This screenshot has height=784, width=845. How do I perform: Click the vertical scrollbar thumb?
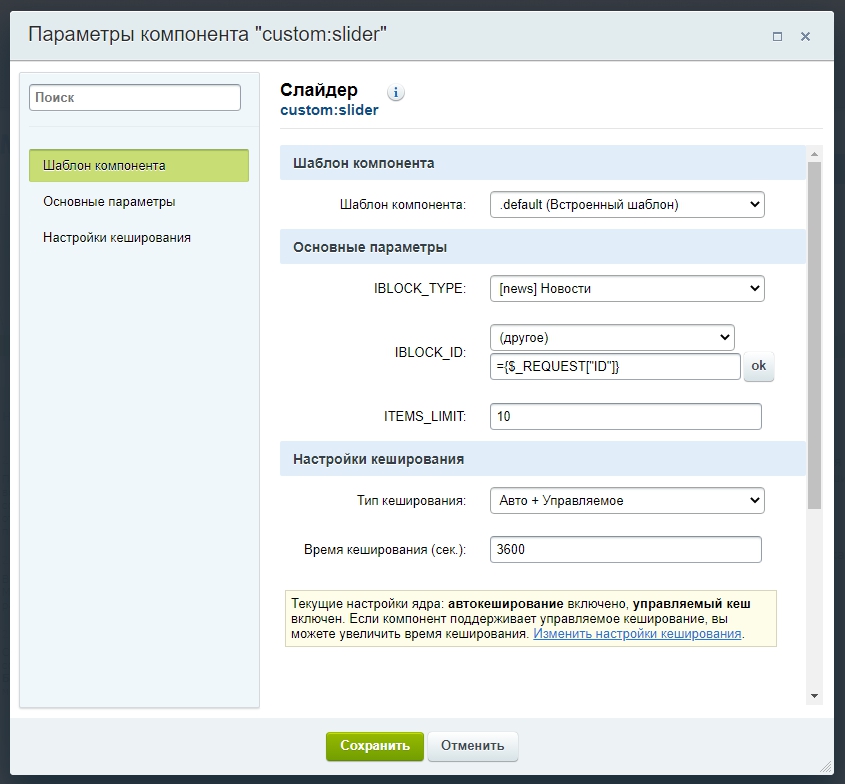pyautogui.click(x=814, y=335)
